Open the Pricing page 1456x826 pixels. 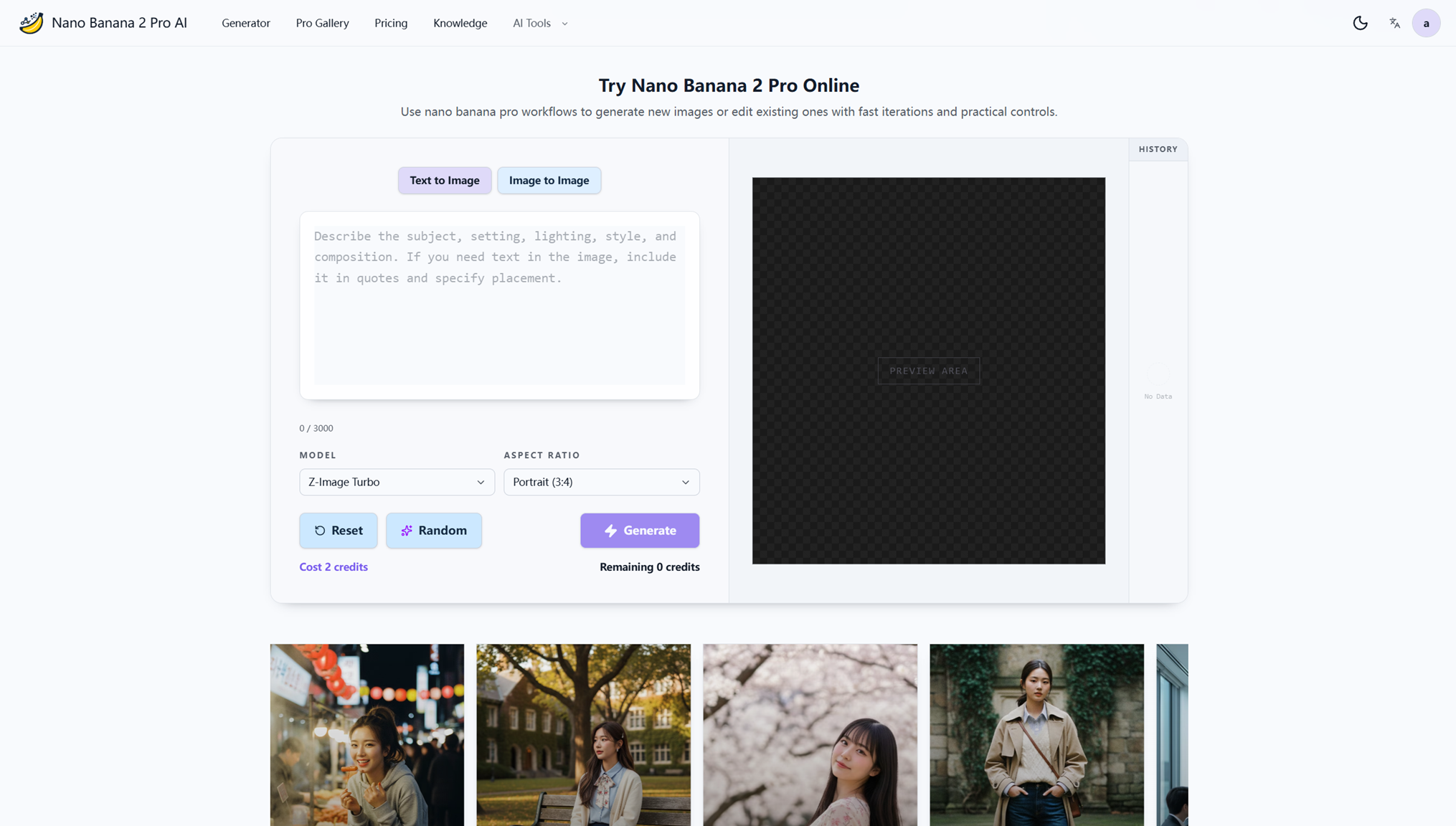[391, 23]
